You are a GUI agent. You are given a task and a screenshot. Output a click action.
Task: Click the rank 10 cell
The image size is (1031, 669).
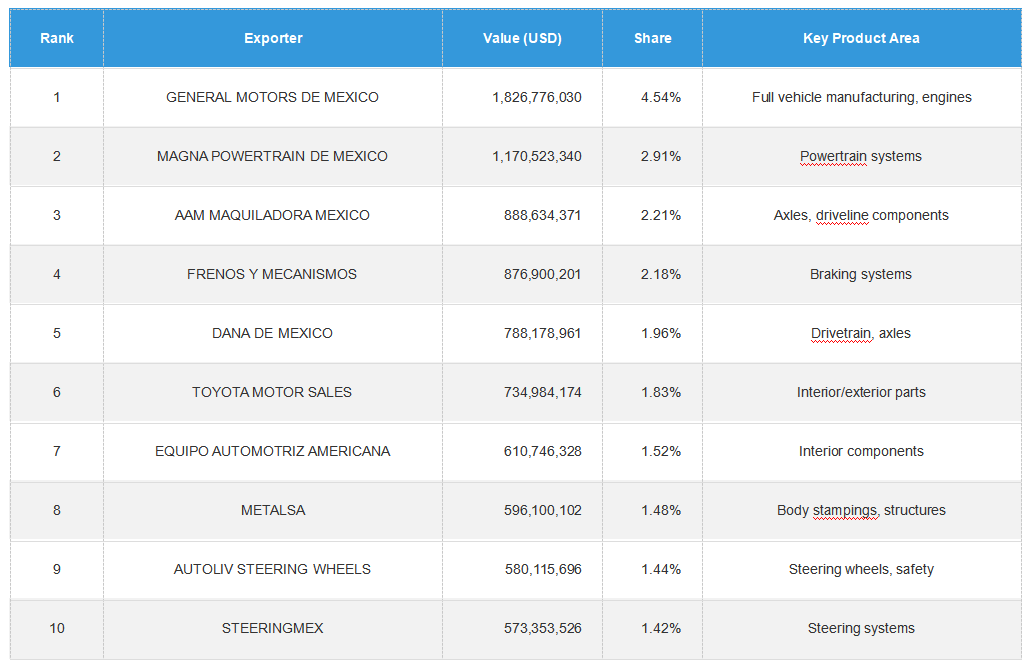[57, 629]
